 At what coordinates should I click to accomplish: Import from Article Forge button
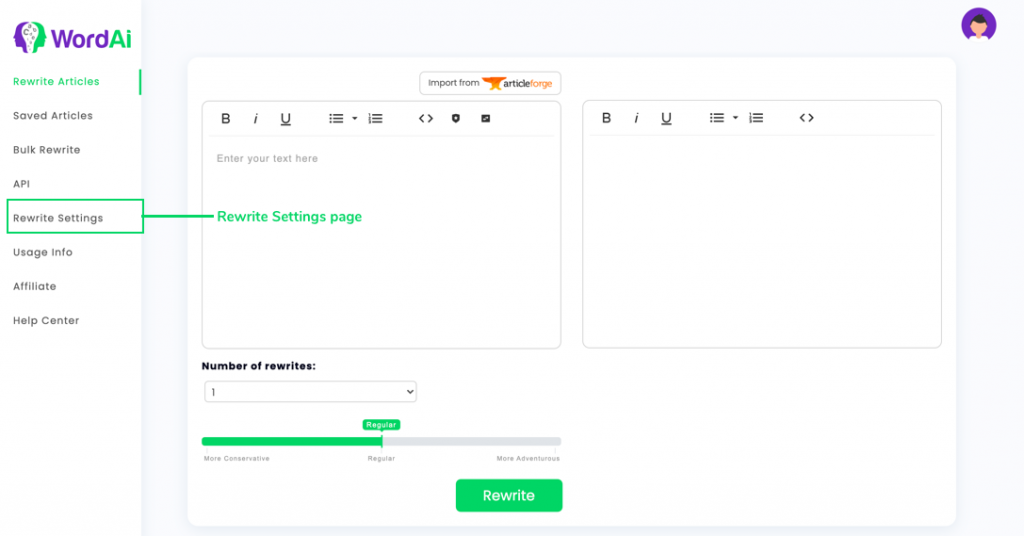(490, 83)
